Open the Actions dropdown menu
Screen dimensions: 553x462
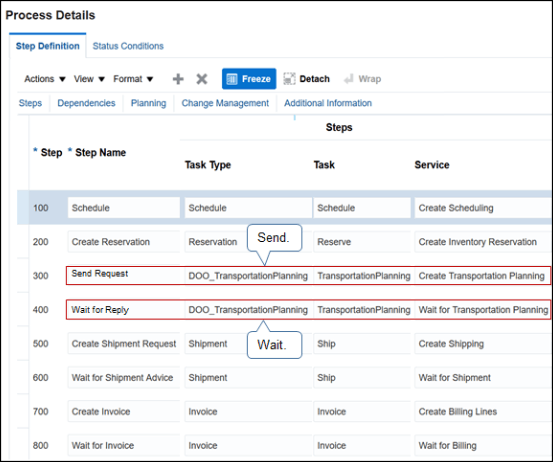(45, 79)
